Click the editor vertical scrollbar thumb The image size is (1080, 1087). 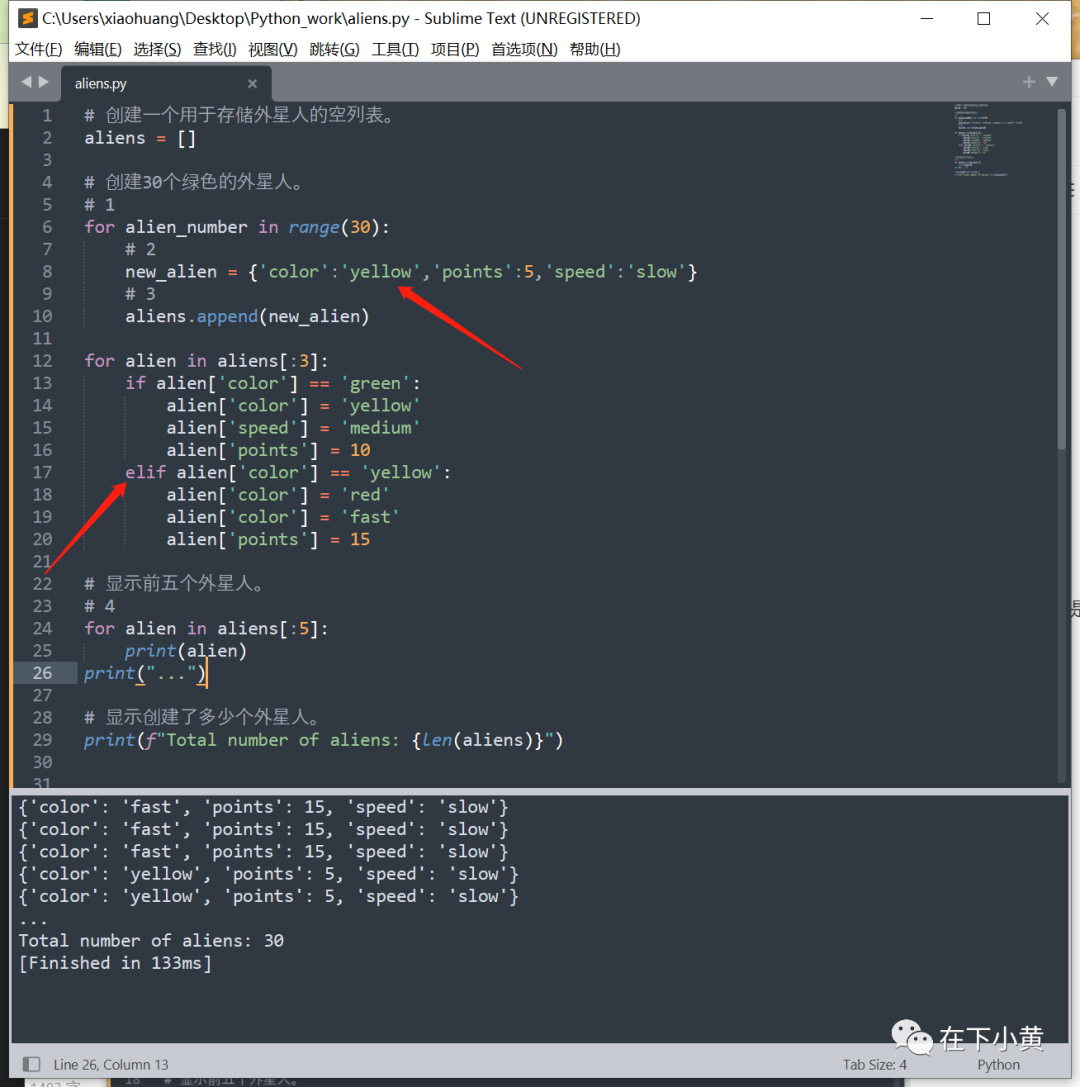1061,279
